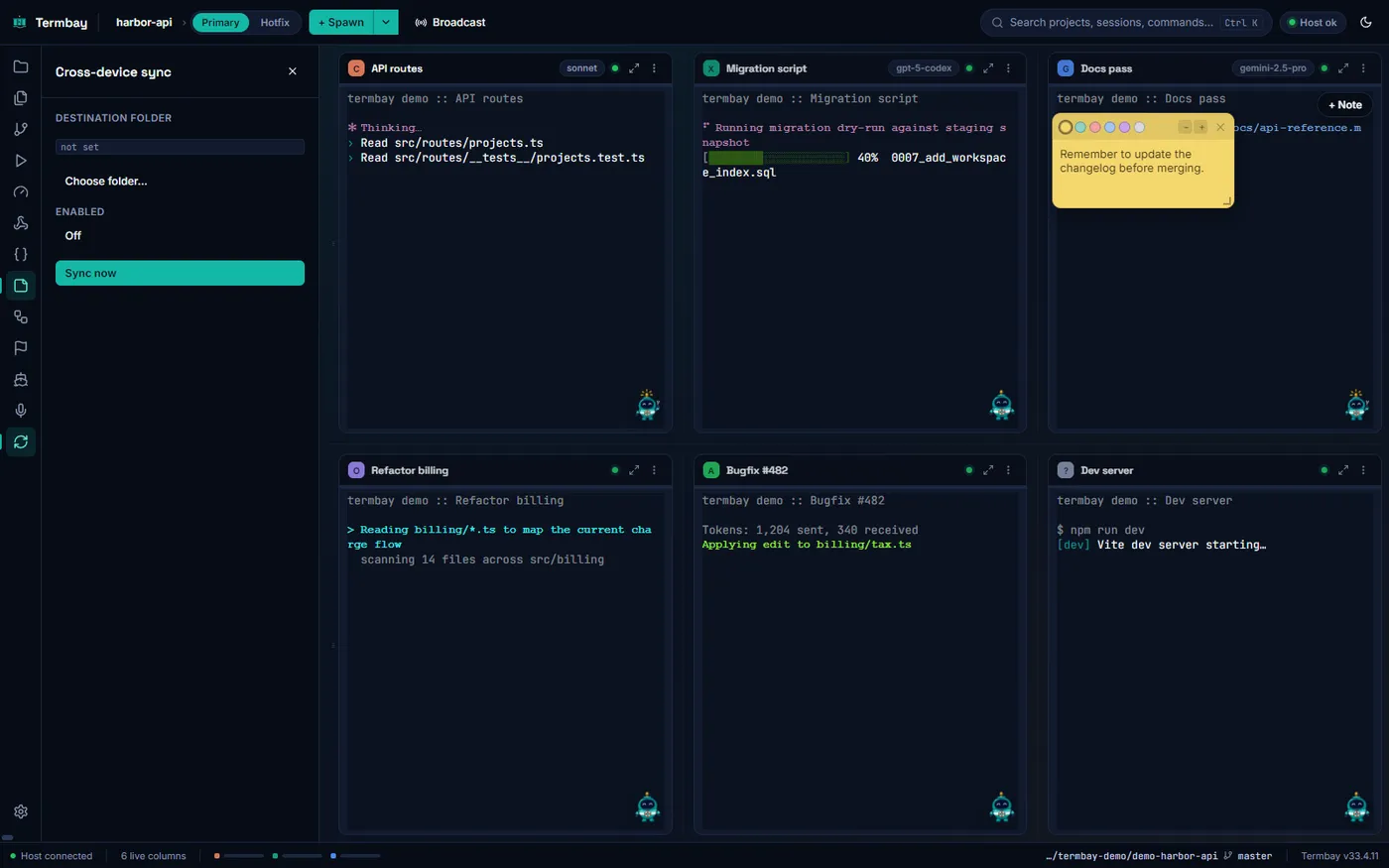Viewport: 1389px width, 868px height.
Task: Toggle the status dot on Docs pass header
Action: tap(1325, 68)
